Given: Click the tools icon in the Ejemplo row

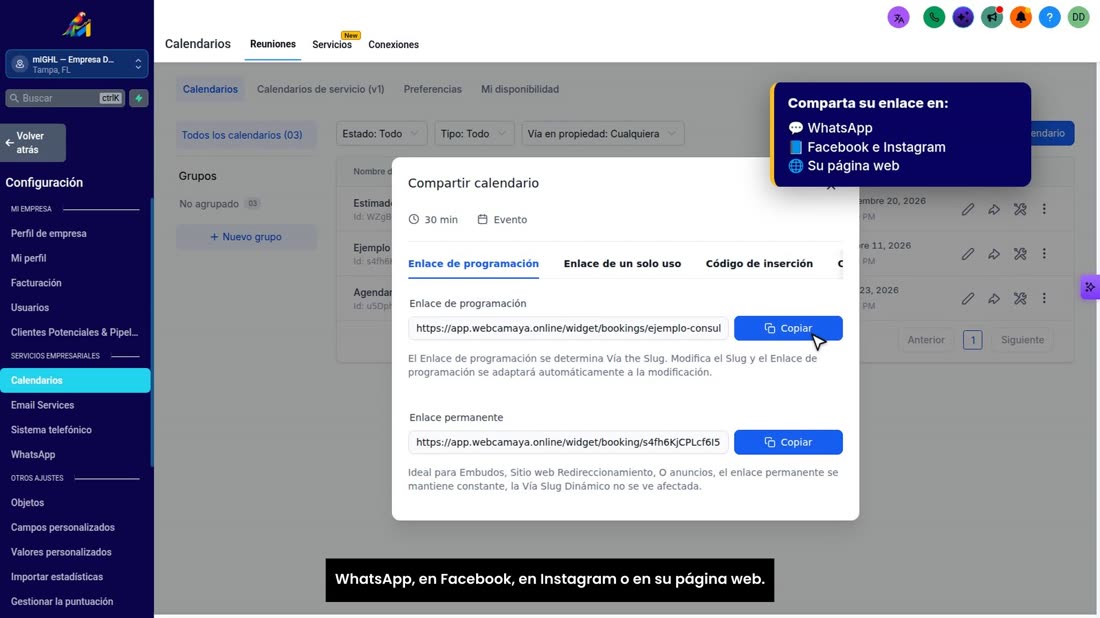Looking at the screenshot, I should pyautogui.click(x=1019, y=254).
